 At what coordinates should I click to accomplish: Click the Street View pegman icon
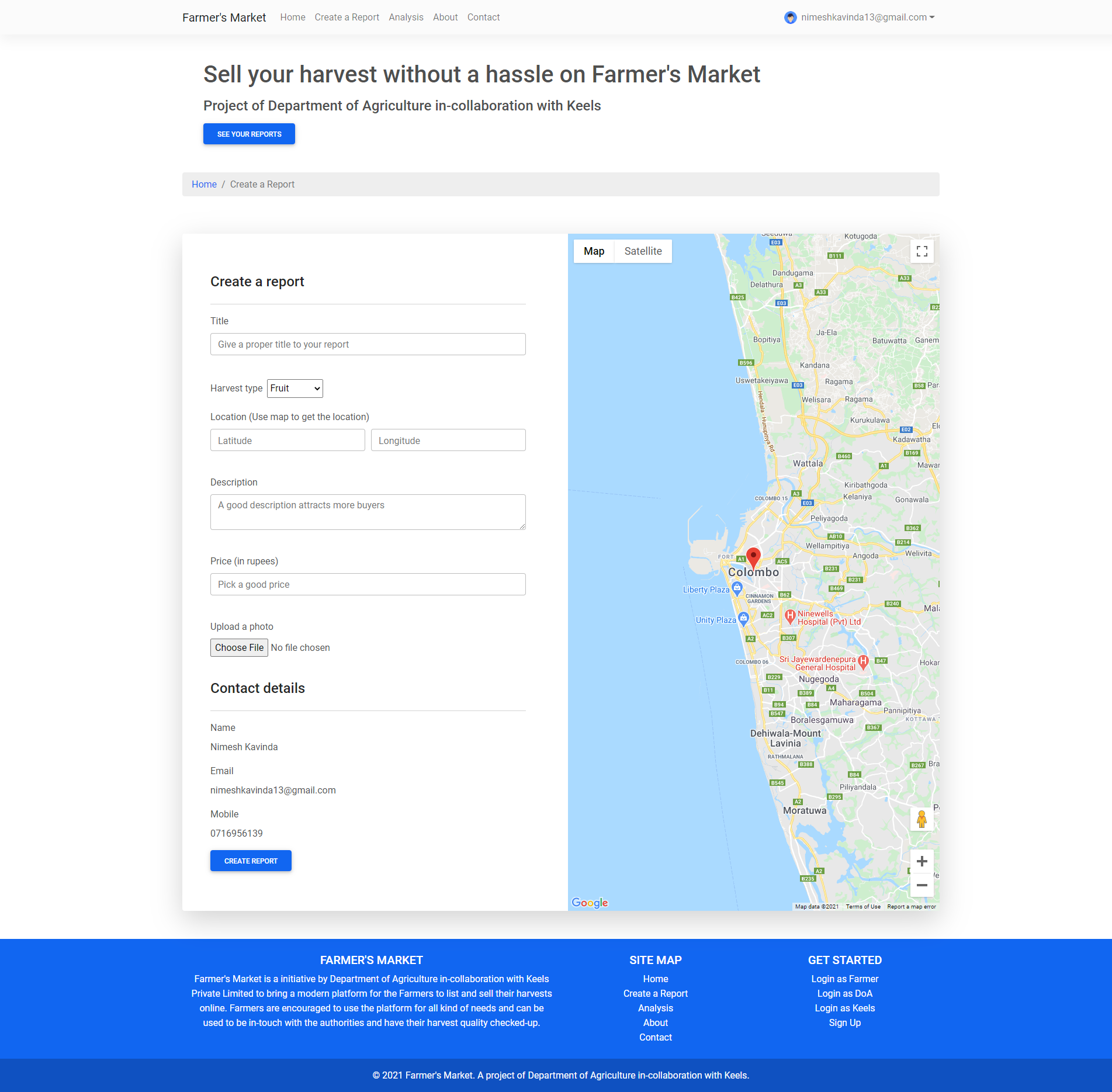click(922, 819)
